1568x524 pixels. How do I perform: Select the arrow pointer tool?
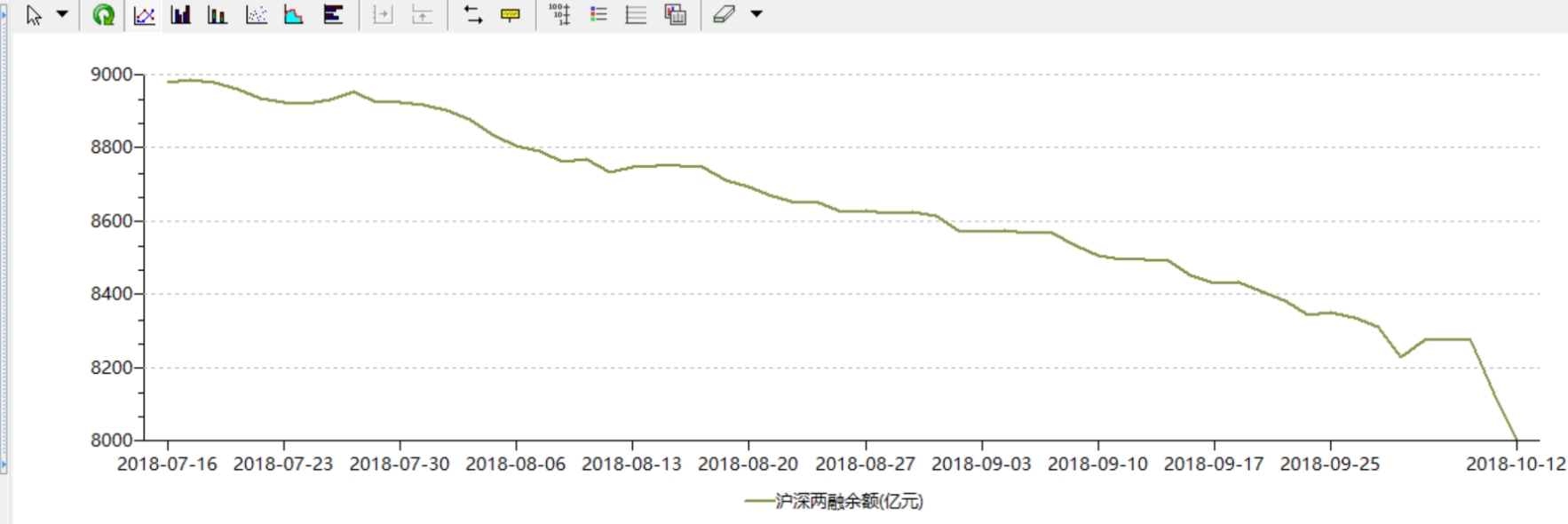pyautogui.click(x=34, y=15)
